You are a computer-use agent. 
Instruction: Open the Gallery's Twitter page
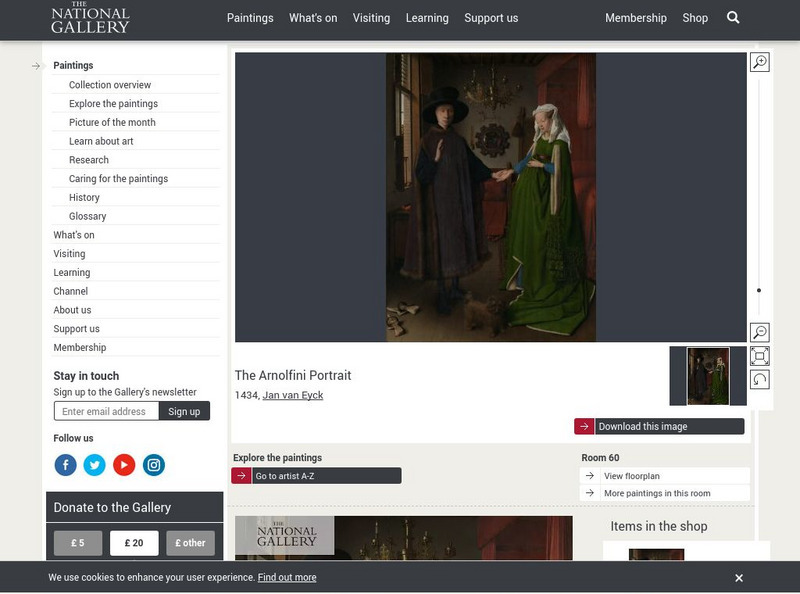tap(94, 465)
